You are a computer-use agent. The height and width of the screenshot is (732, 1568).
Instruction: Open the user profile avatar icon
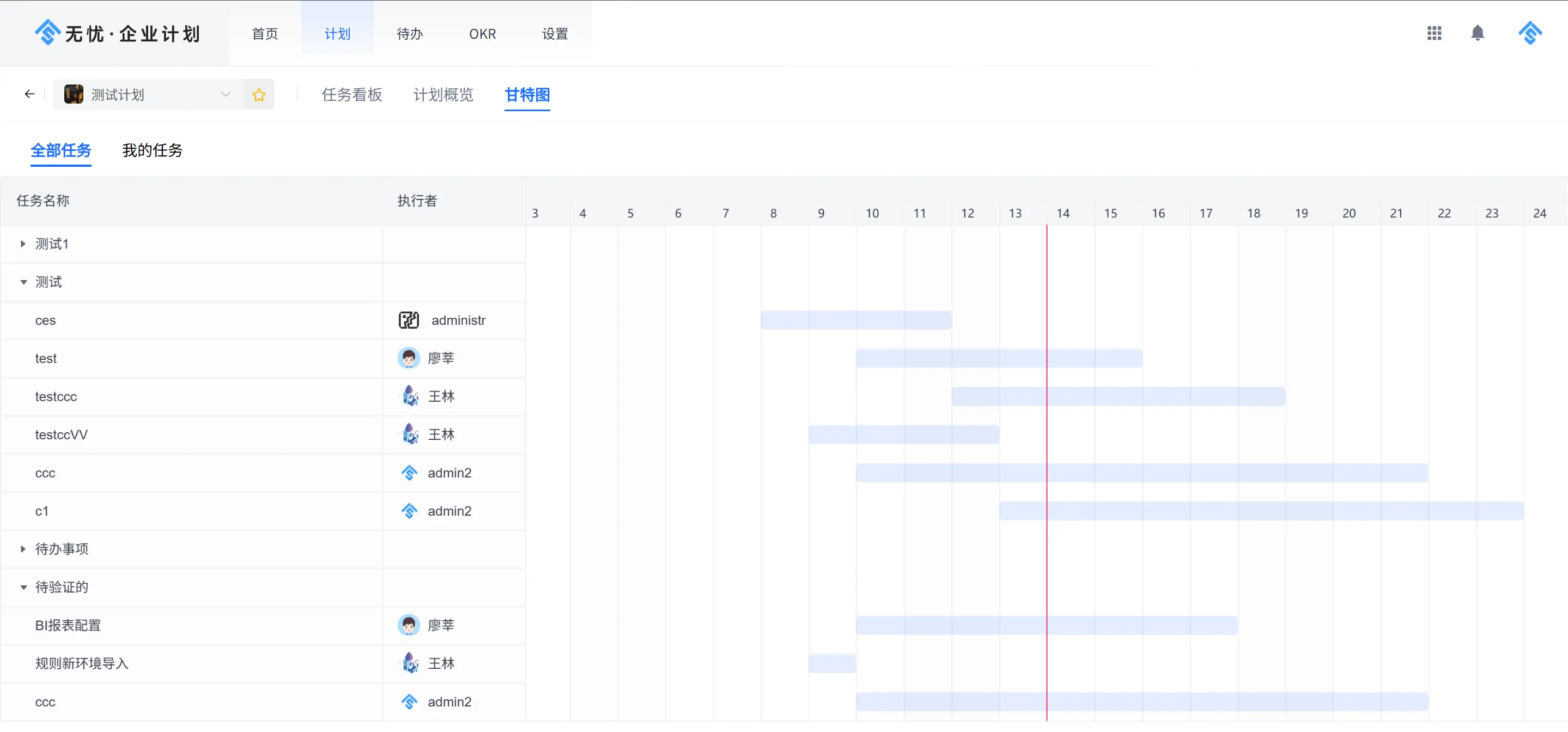tap(1530, 33)
